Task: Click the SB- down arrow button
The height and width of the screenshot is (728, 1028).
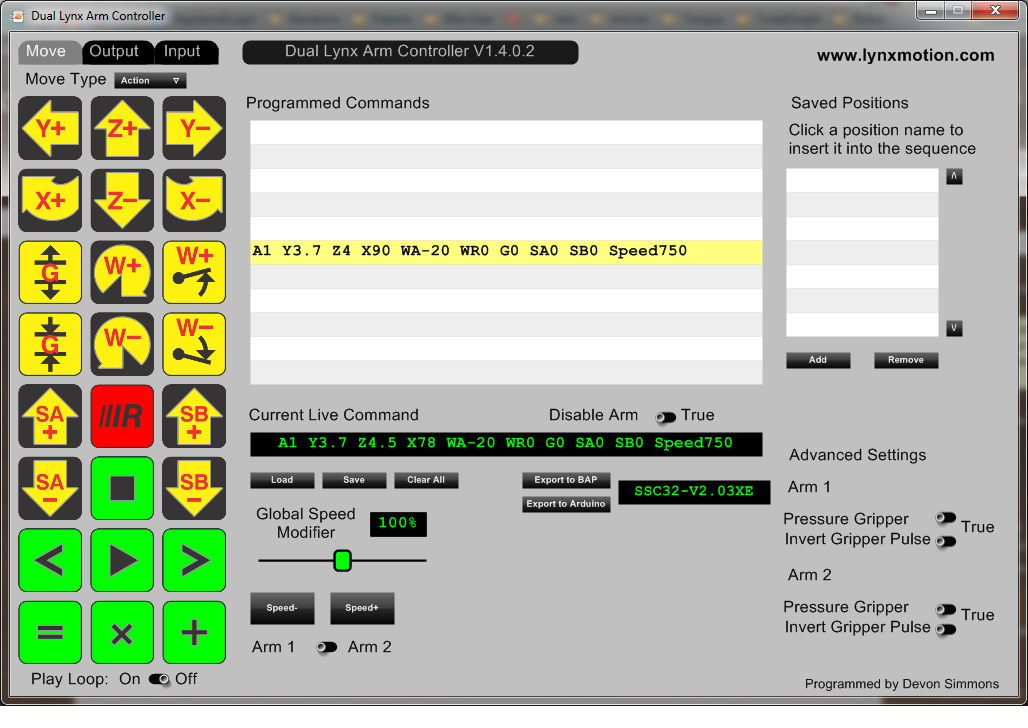Action: coord(194,489)
